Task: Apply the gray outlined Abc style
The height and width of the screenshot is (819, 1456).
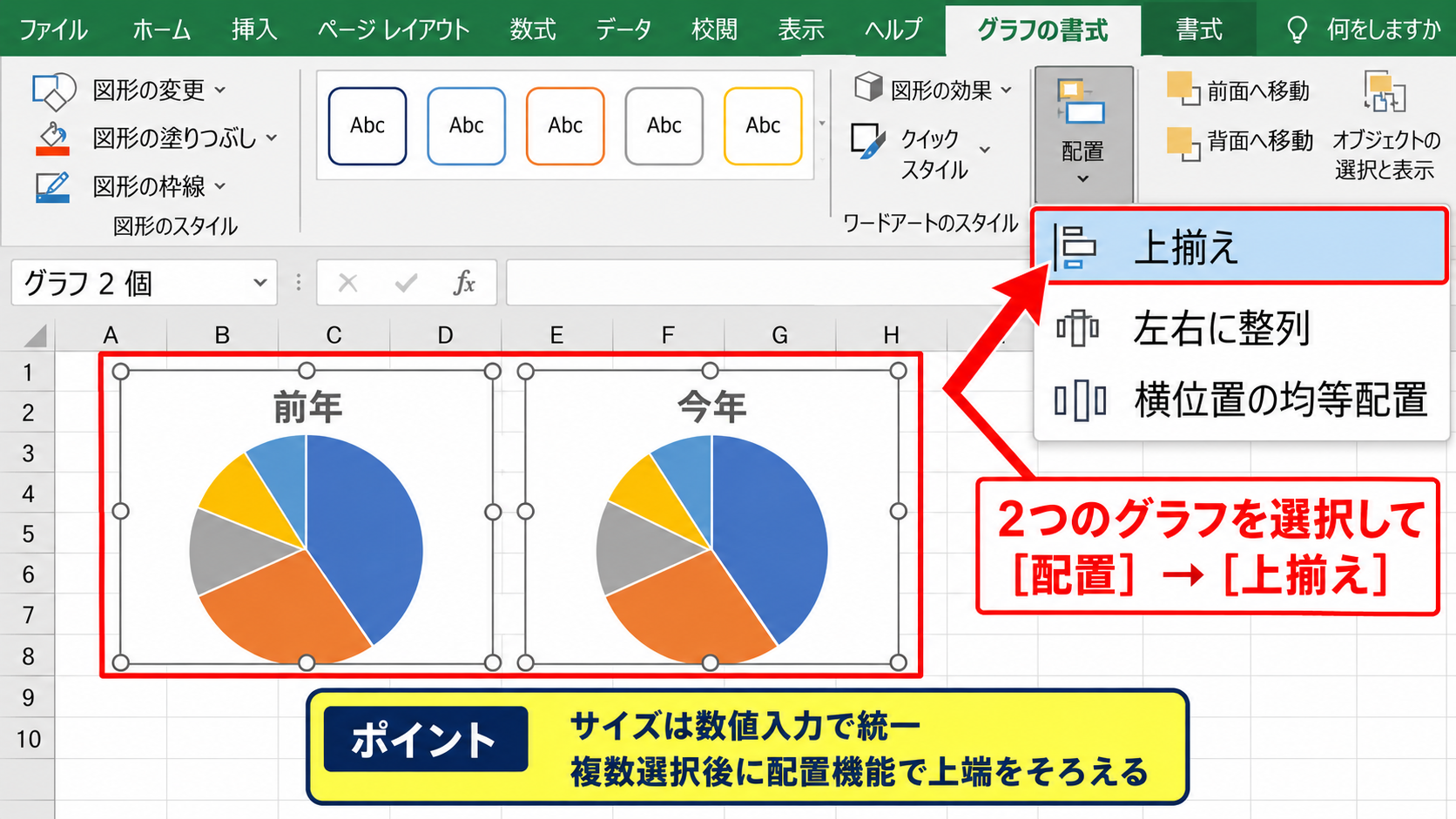Action: (x=664, y=126)
